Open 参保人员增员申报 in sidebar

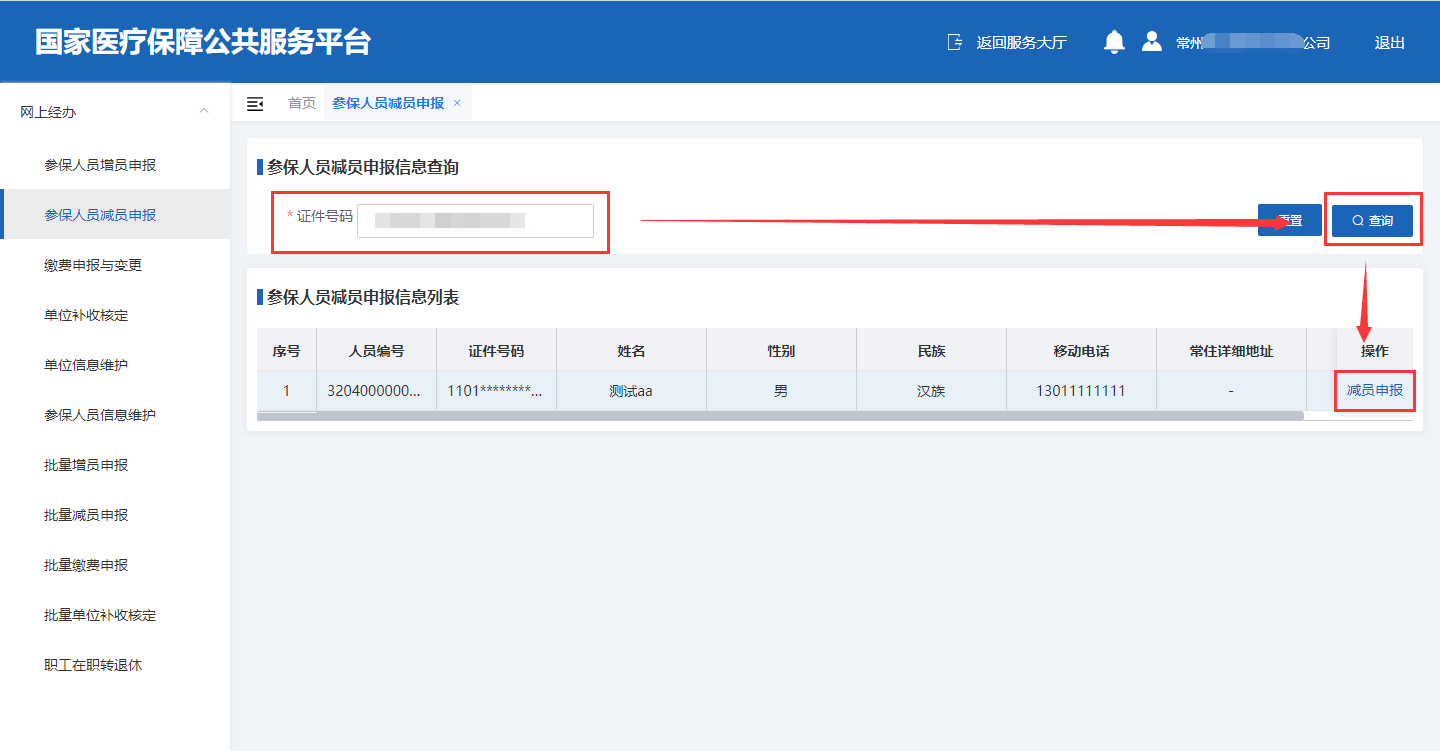[x=100, y=165]
